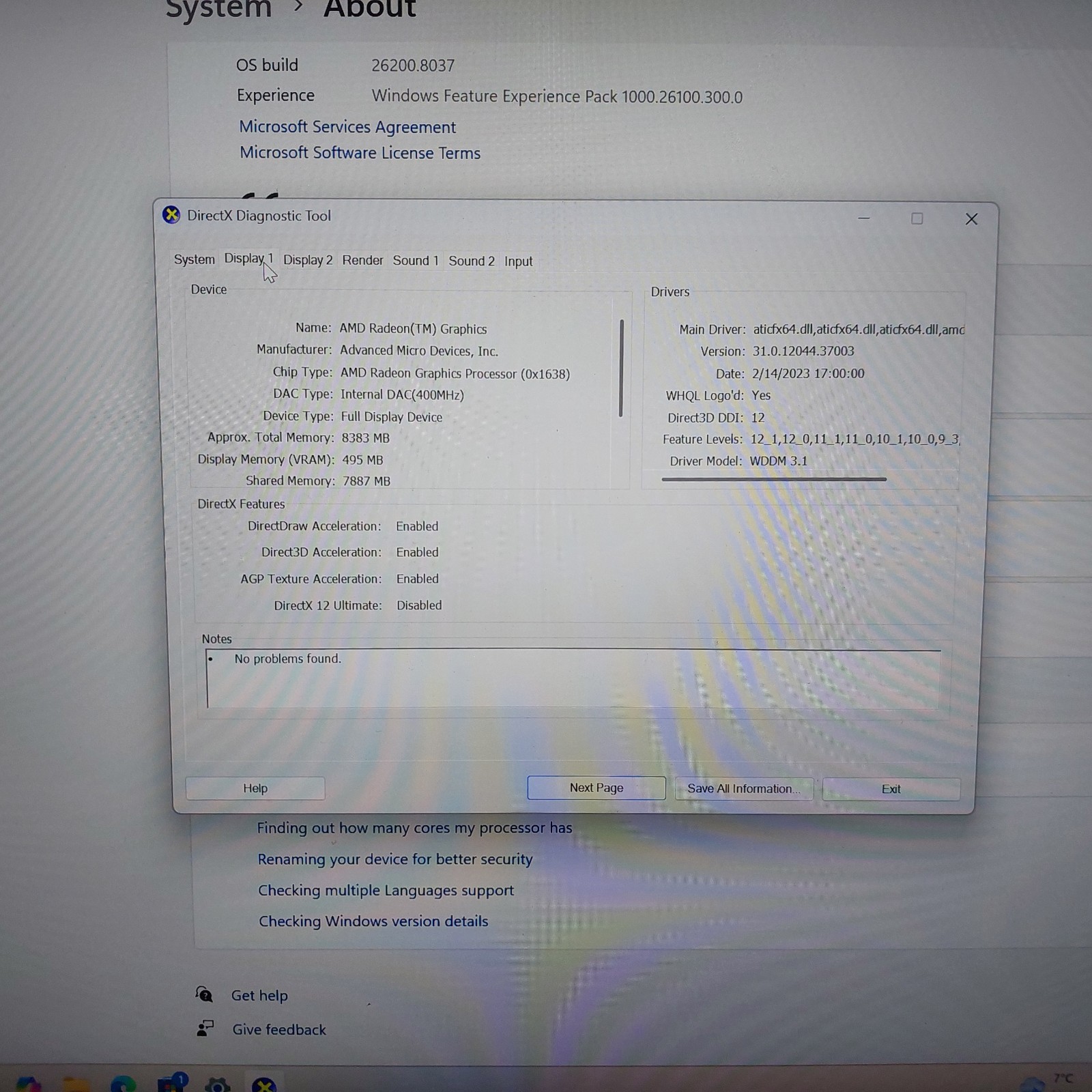Select the main driver 'aticfx64.dll' value
The image size is (1092, 1092).
point(859,330)
